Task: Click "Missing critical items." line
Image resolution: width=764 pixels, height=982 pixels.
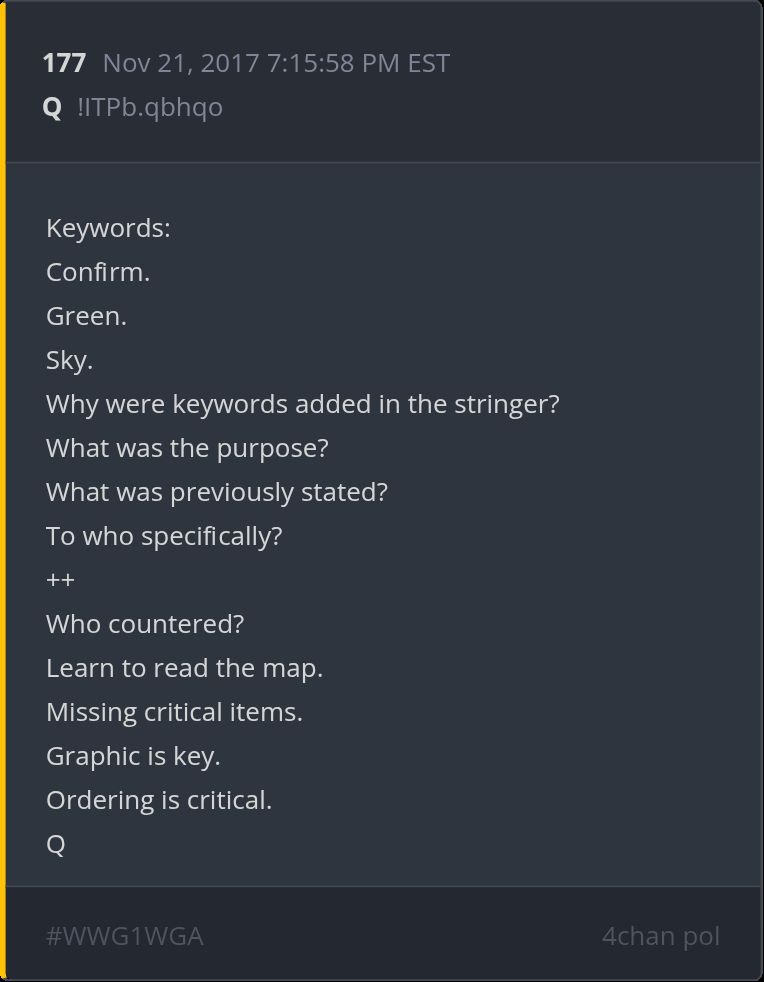Action: [x=174, y=712]
